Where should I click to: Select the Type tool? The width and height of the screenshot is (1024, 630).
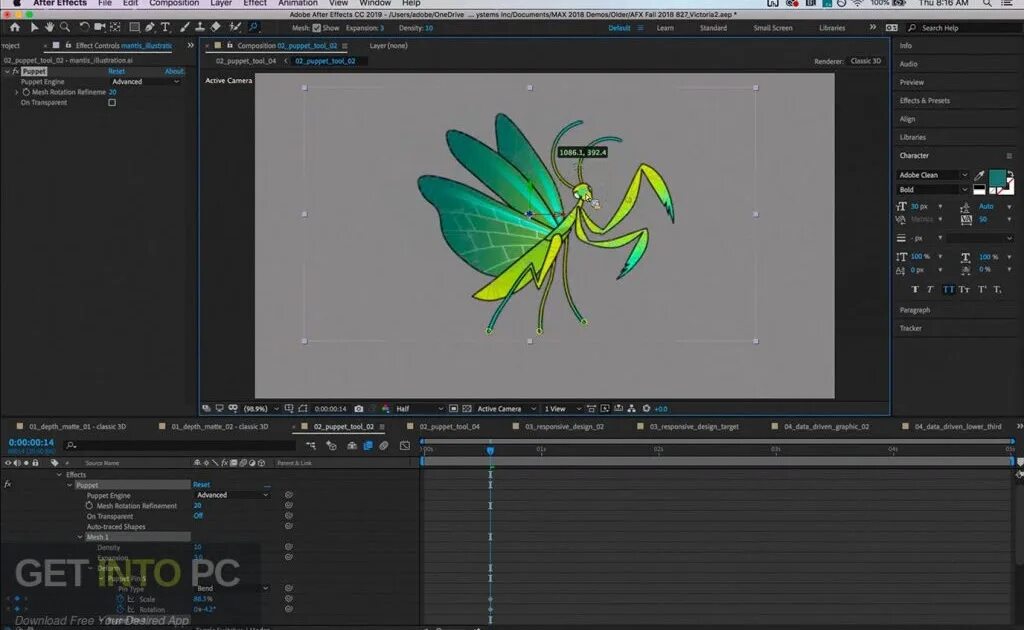pos(165,27)
